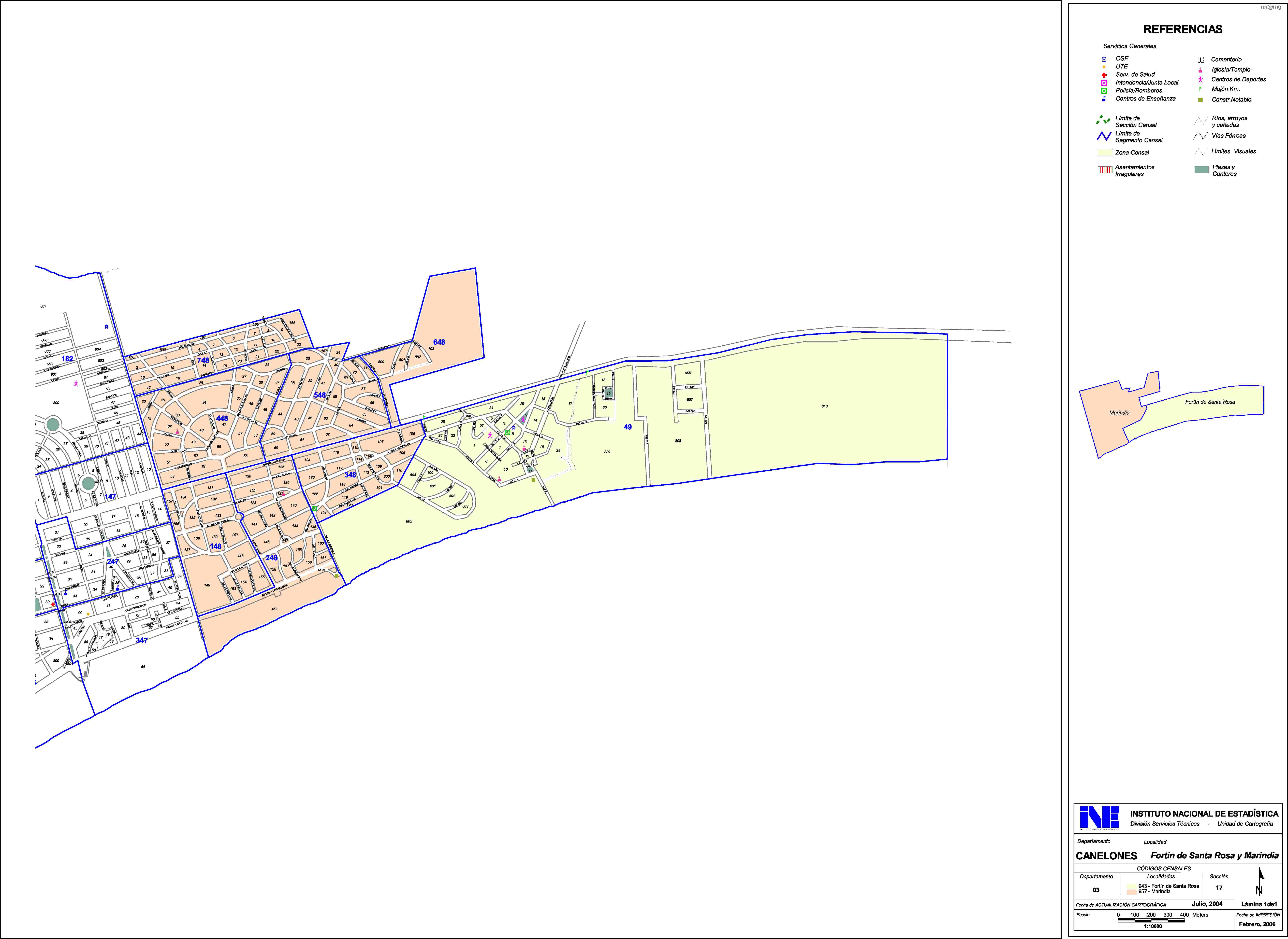
Task: Click zone number 809 on the map
Action: [607, 452]
